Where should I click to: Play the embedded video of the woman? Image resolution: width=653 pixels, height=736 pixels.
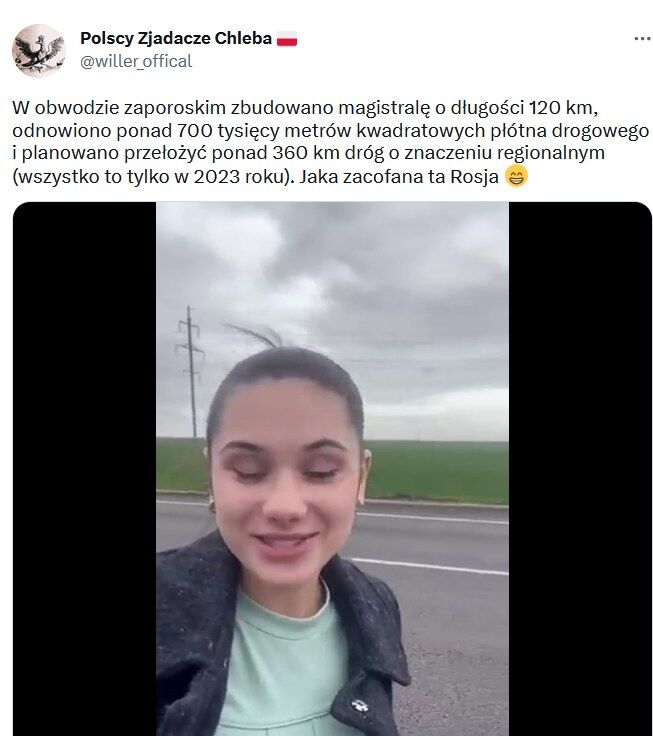(332, 469)
